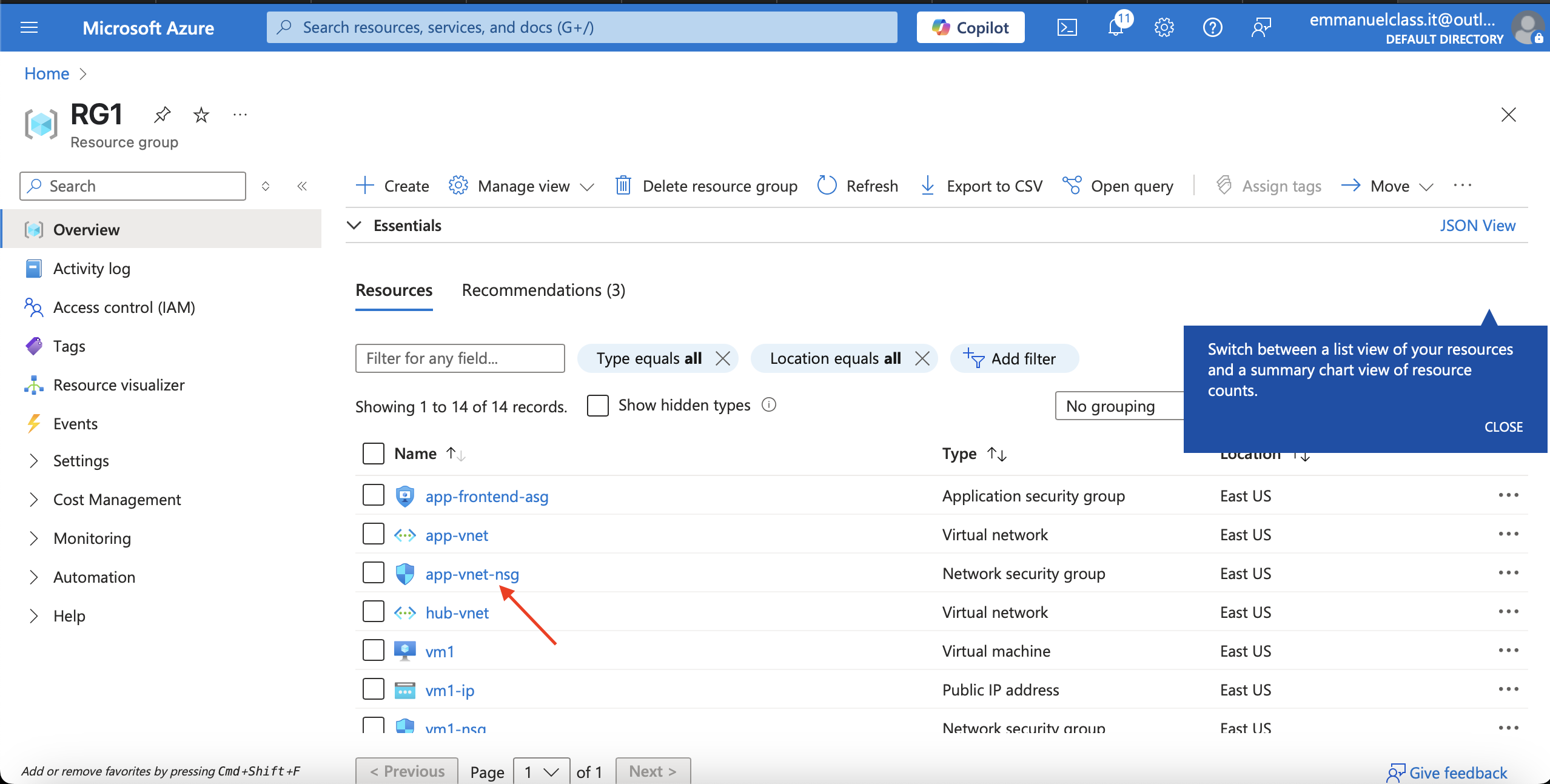Open portal settings gear
This screenshot has width=1550, height=784.
1164,27
